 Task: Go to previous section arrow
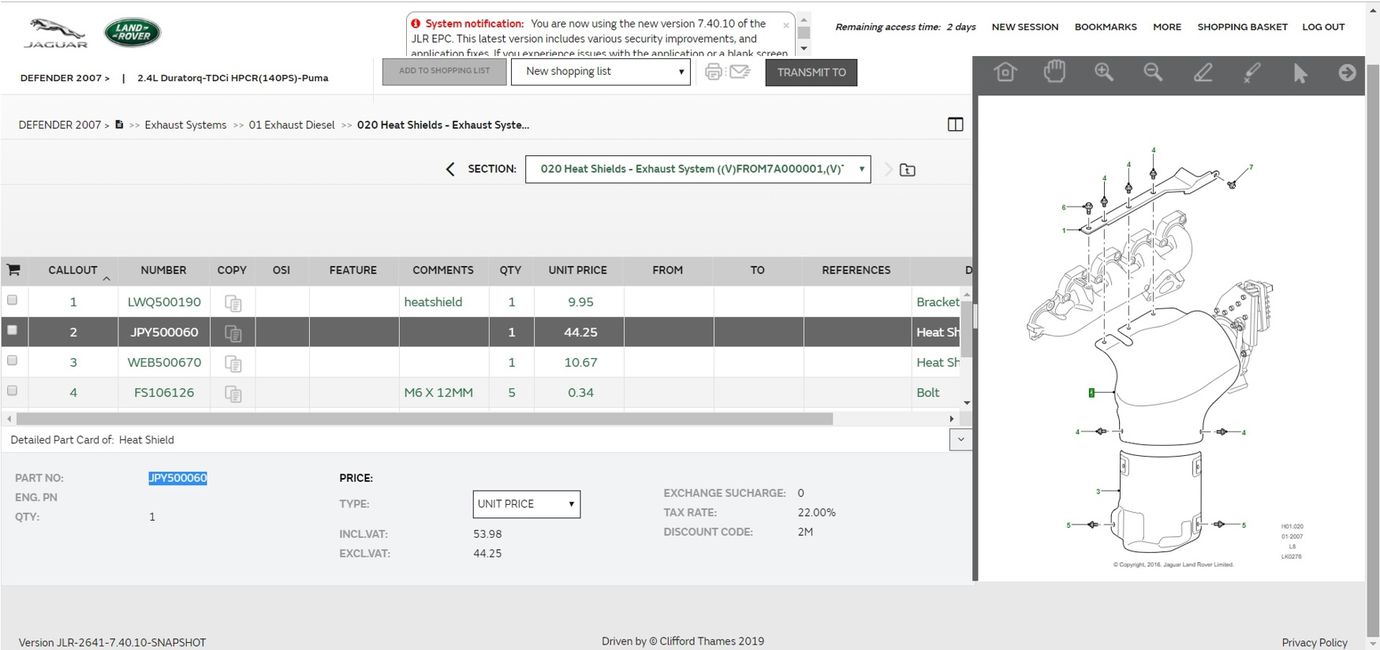pyautogui.click(x=450, y=169)
